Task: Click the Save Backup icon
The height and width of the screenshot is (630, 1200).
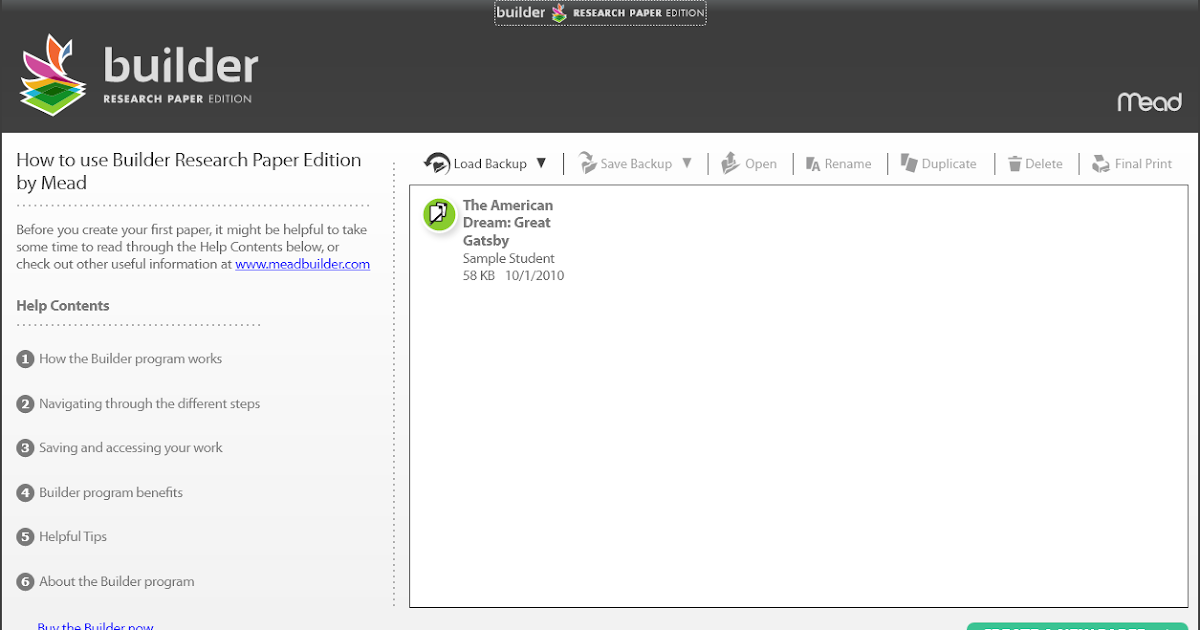Action: [x=588, y=163]
